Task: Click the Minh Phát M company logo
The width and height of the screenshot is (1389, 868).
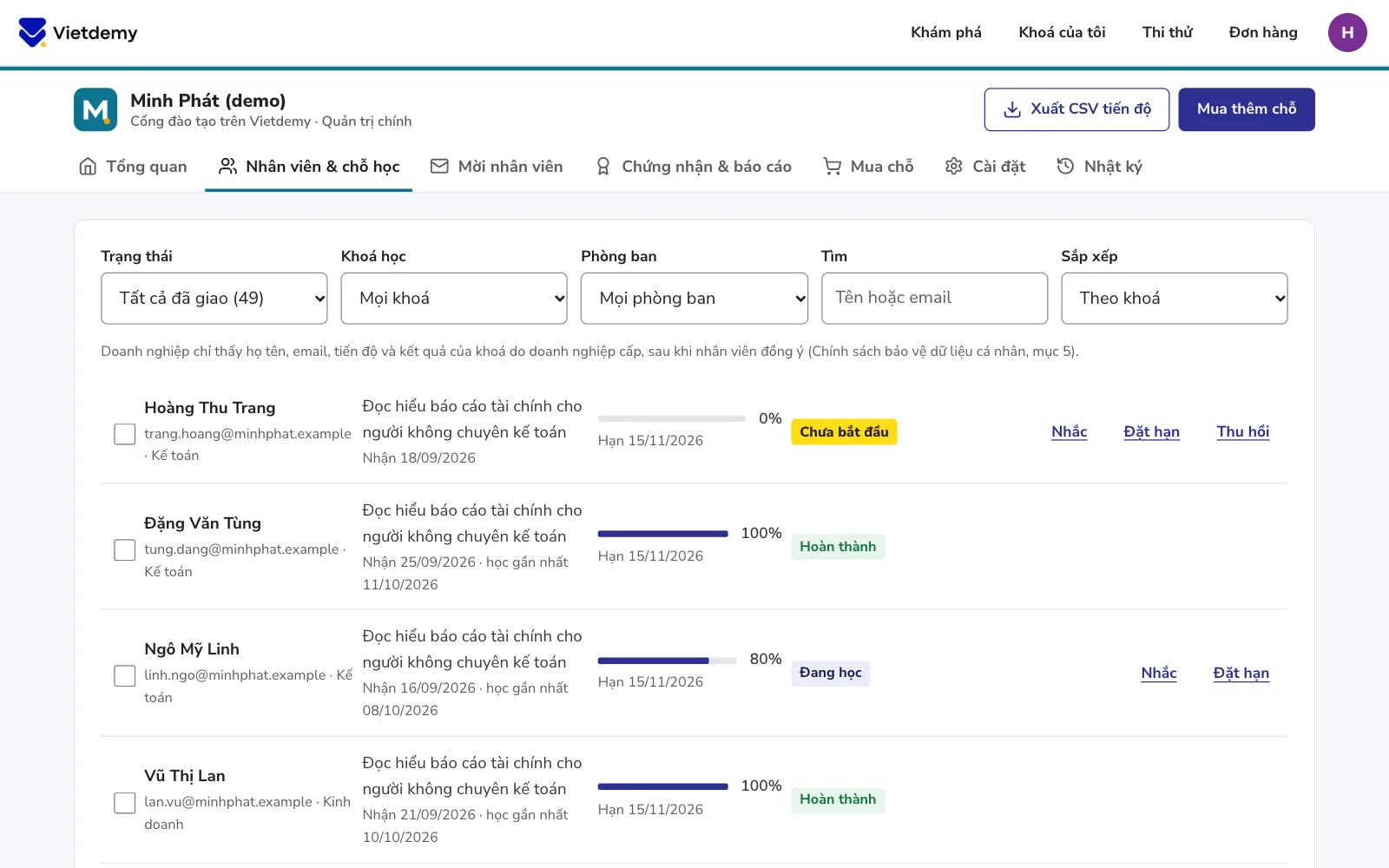Action: pyautogui.click(x=95, y=109)
